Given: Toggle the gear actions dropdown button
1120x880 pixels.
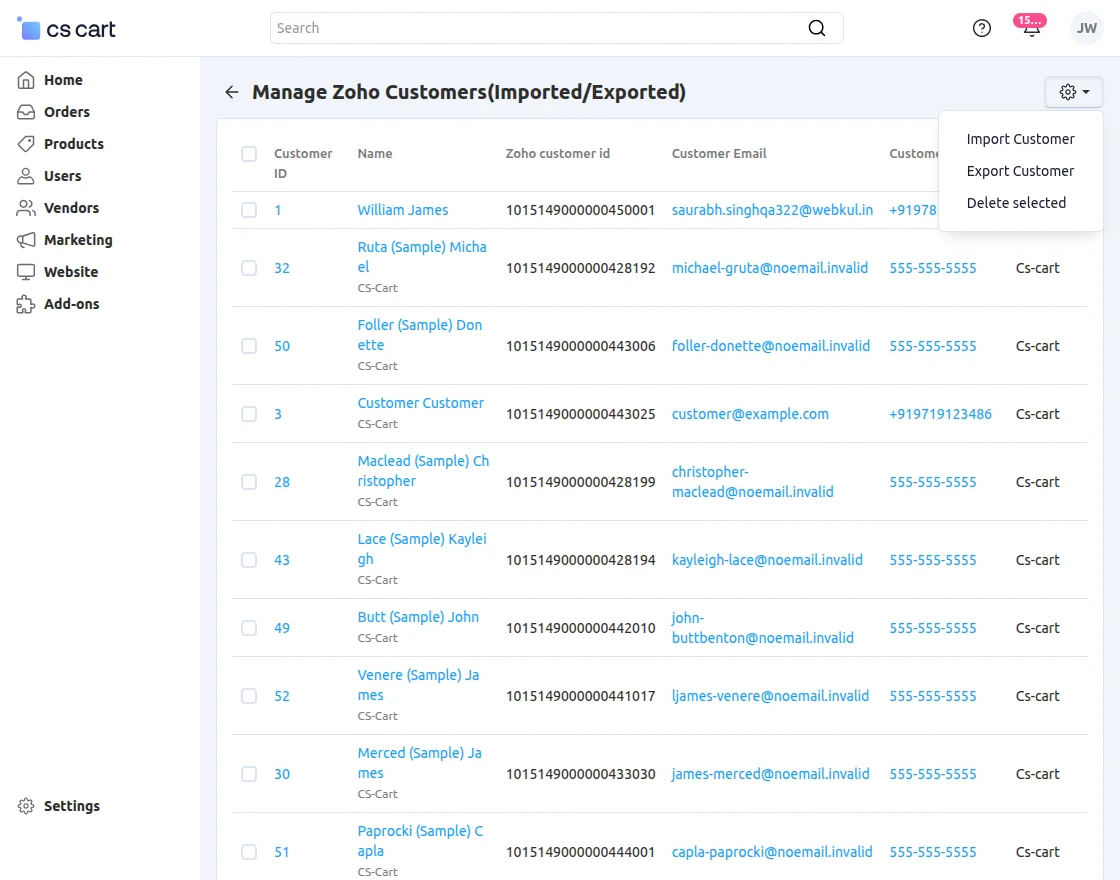Looking at the screenshot, I should coord(1074,92).
